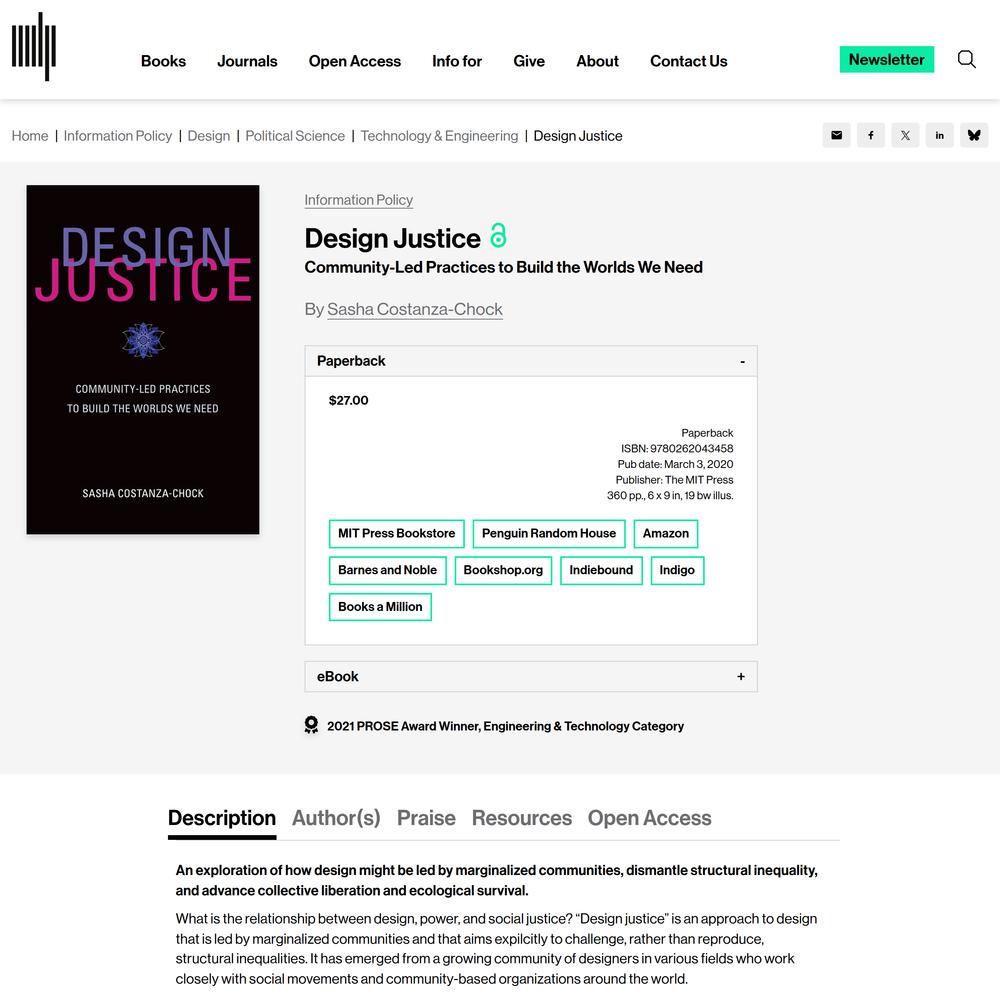
Task: Open the About menu
Action: point(597,61)
